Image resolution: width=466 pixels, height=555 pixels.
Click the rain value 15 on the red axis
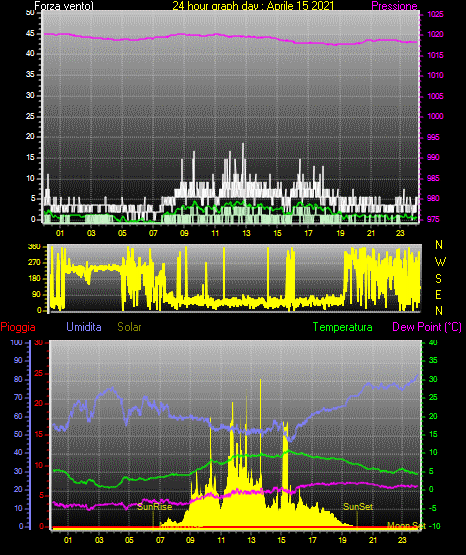click(39, 434)
